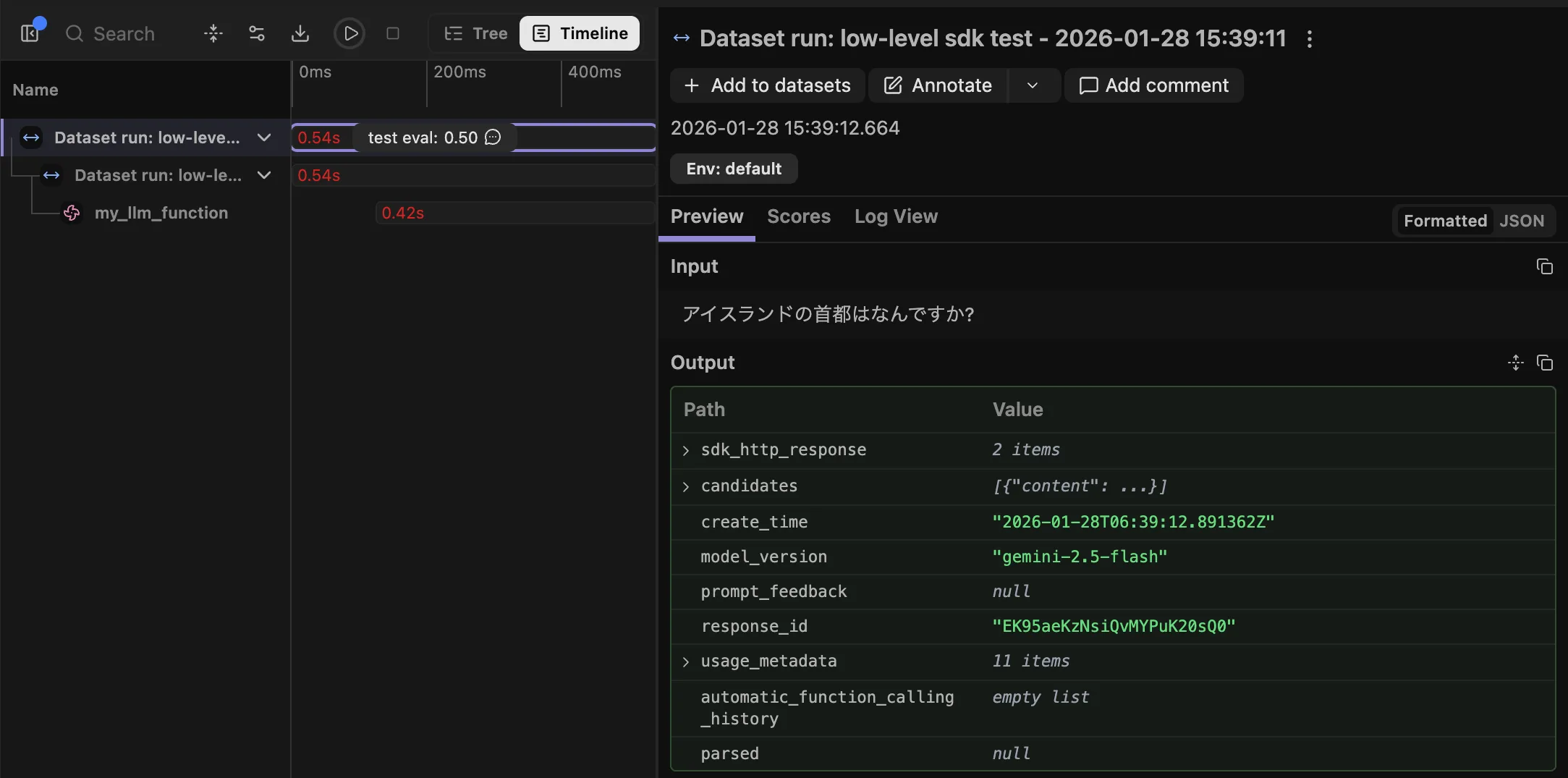The image size is (1568, 778).
Task: Click the nested Dataset run span icon
Action: coord(51,175)
